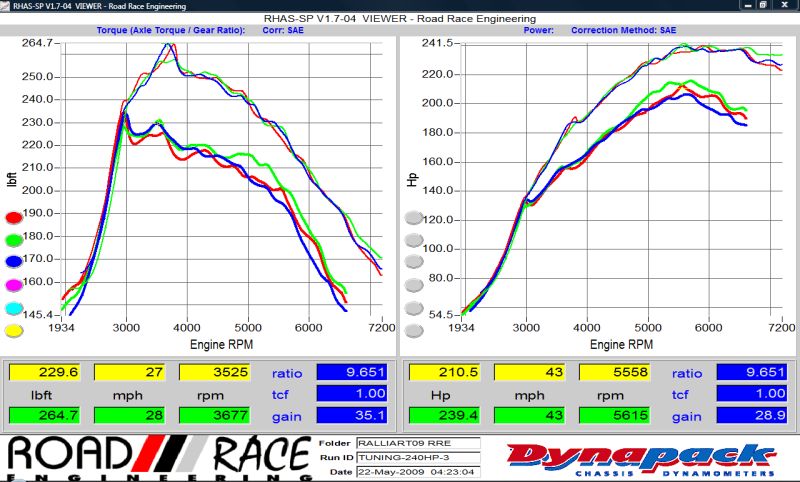Pick the yellow run oval beside torque graph
The height and width of the screenshot is (482, 800).
pos(15,331)
